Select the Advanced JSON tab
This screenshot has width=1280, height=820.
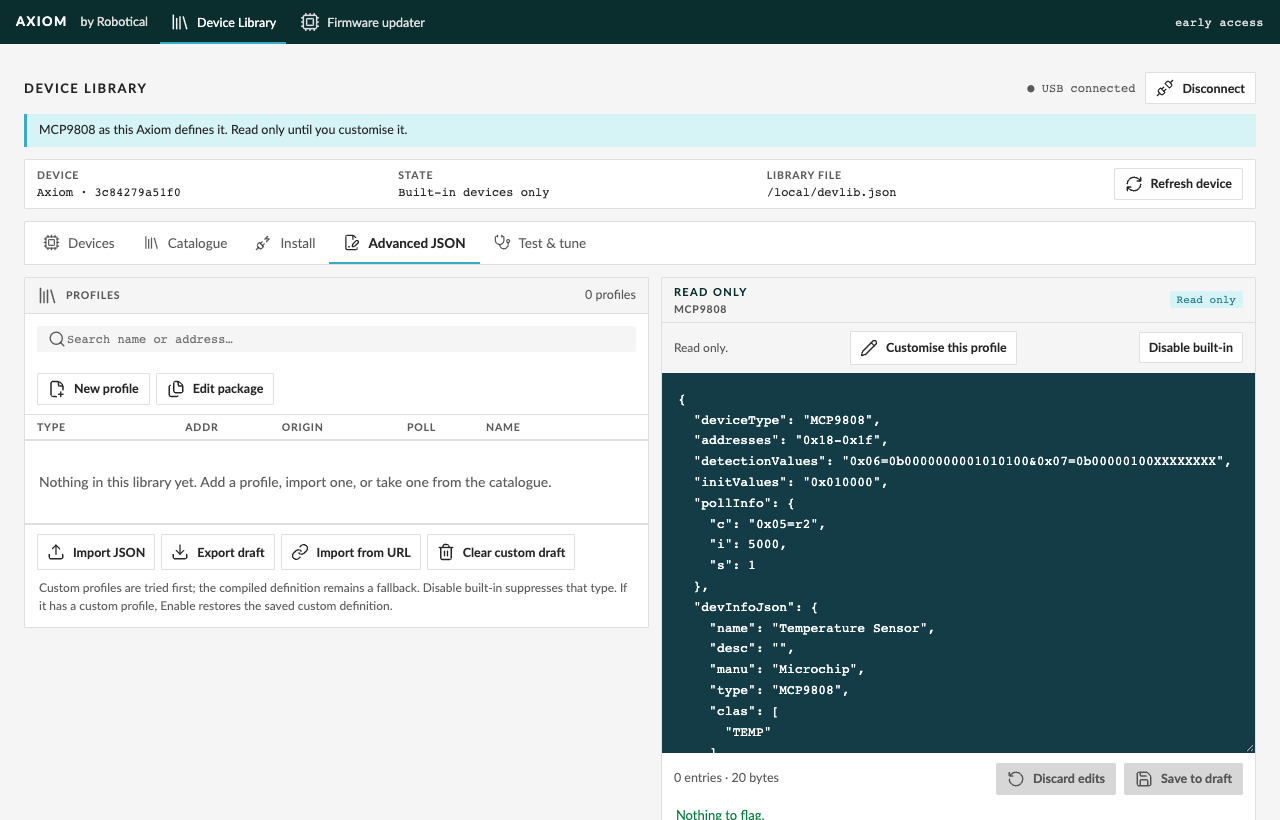pos(404,243)
